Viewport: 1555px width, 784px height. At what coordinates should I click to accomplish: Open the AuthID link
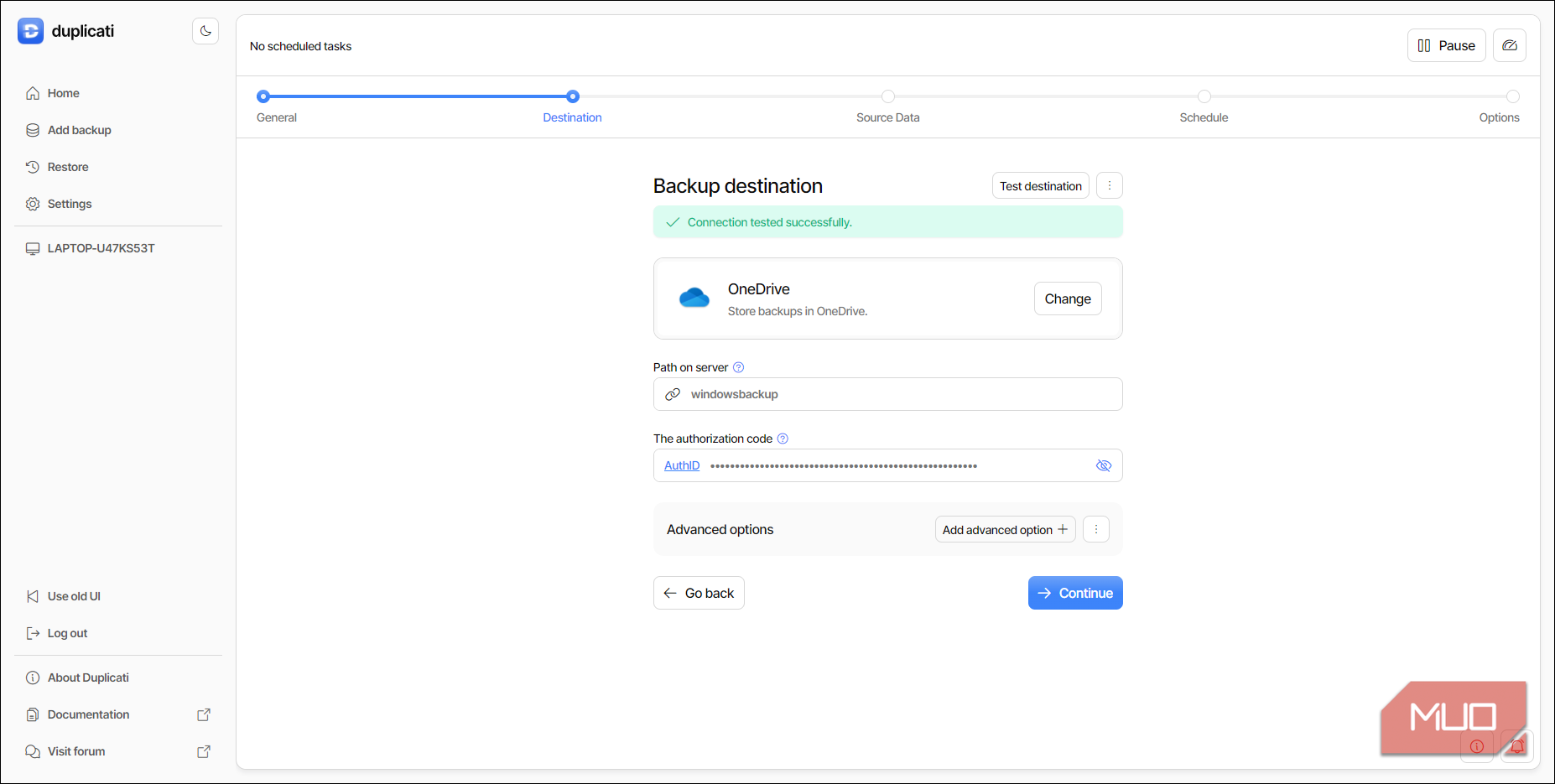coord(682,465)
